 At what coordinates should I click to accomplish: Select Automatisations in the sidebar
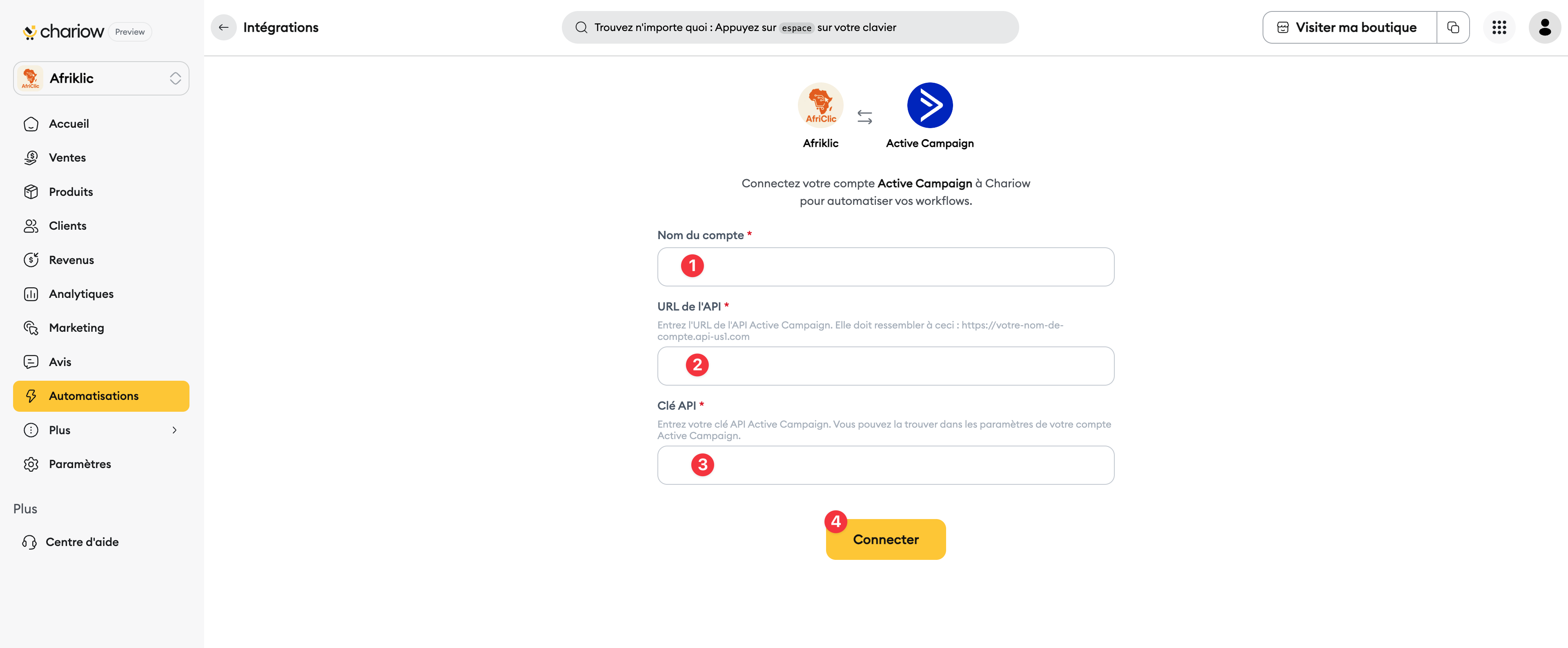(x=101, y=396)
